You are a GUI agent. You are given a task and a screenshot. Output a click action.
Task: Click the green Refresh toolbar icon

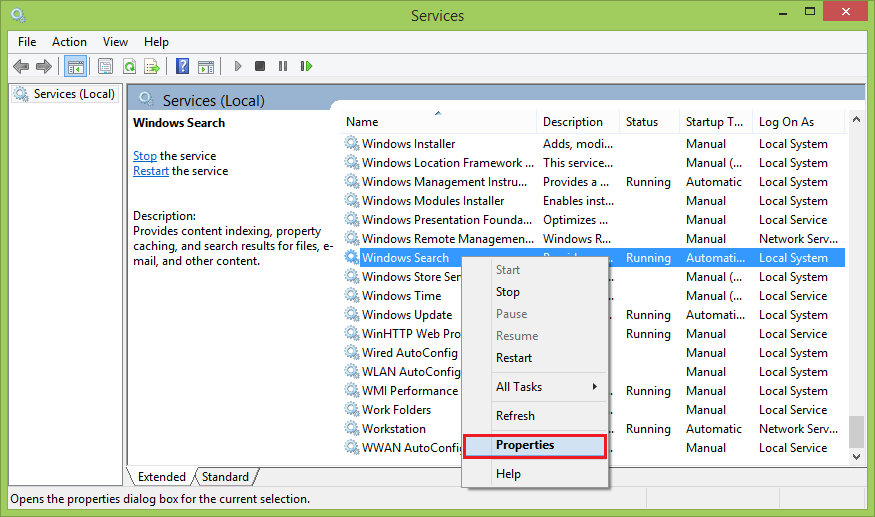[129, 66]
